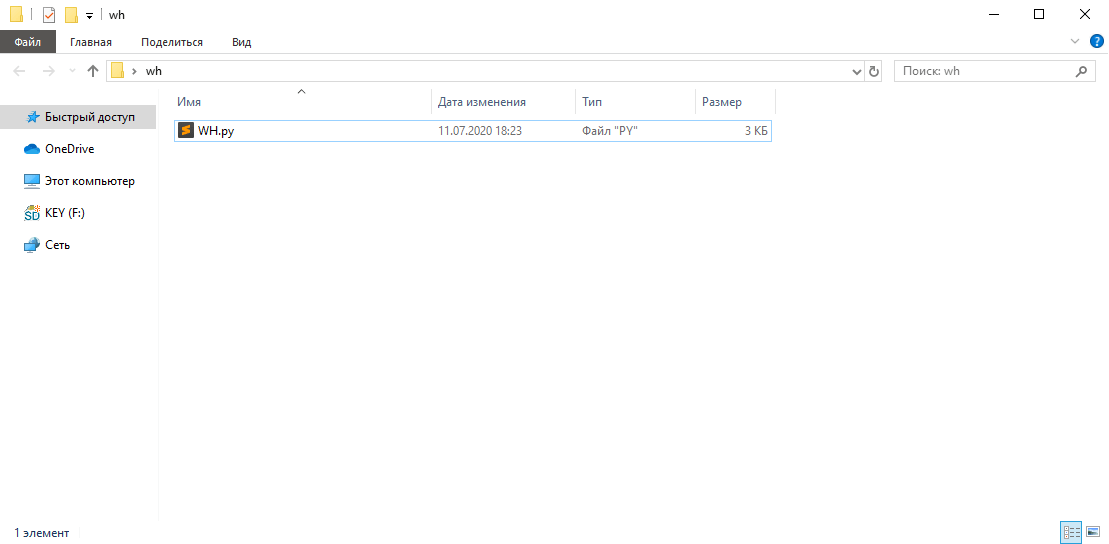Select the WH.py file

(x=472, y=131)
